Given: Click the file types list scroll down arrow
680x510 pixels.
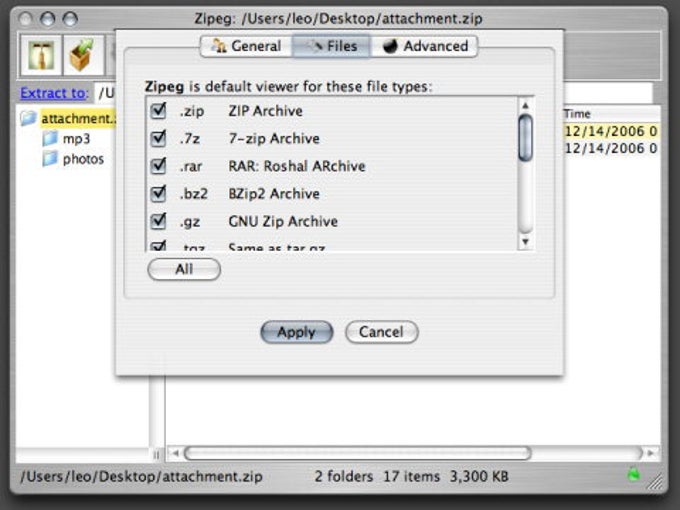Looking at the screenshot, I should (x=525, y=242).
